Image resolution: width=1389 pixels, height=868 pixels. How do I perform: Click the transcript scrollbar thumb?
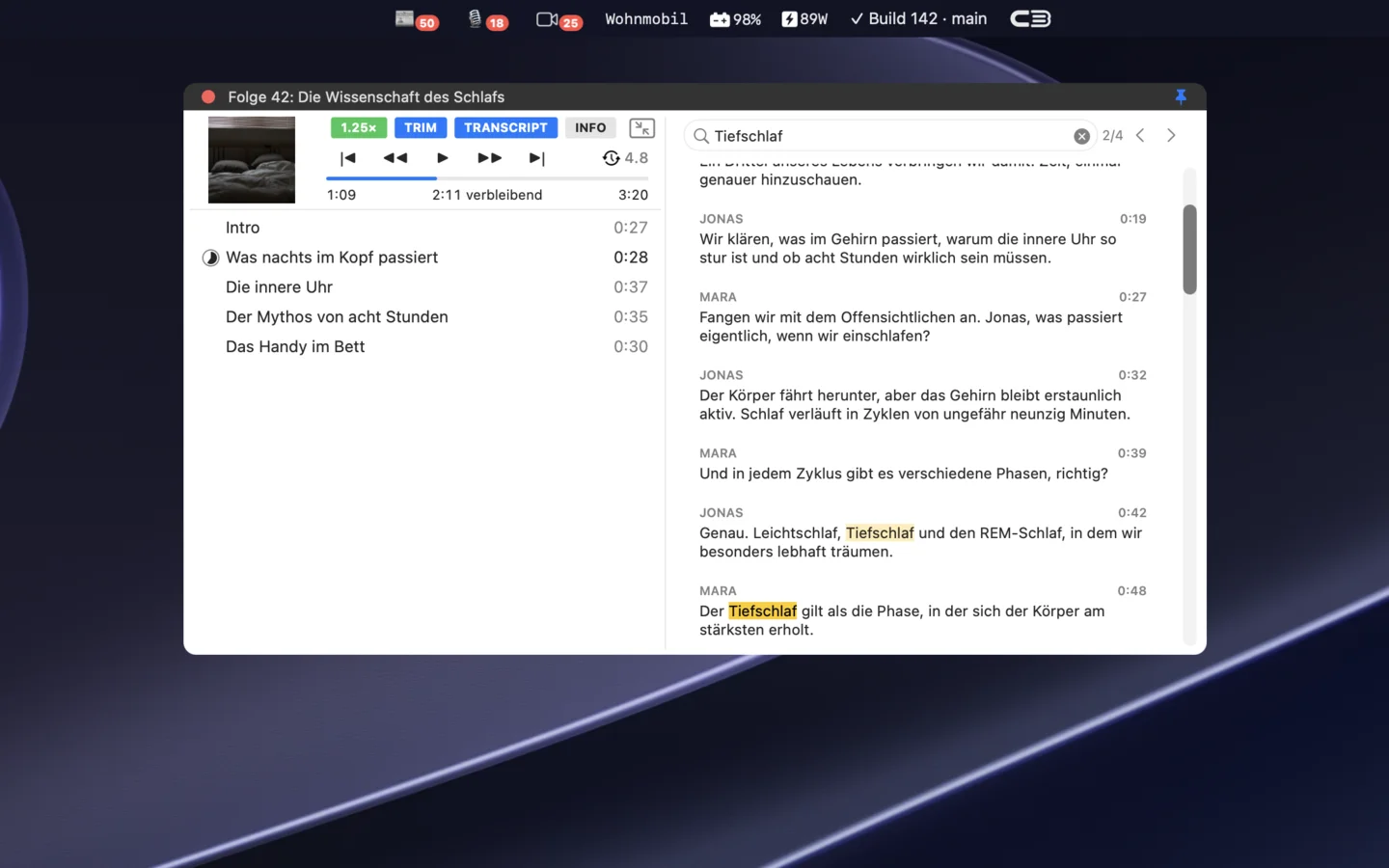click(x=1190, y=249)
